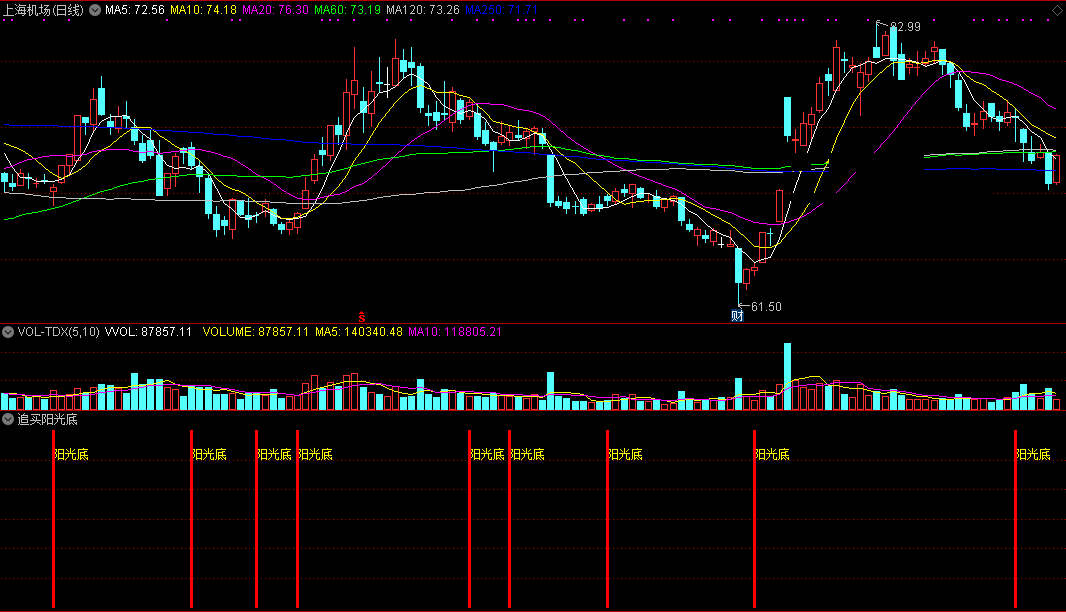Click the last 阳光底 signal label
The width and height of the screenshot is (1066, 612).
pos(1033,454)
